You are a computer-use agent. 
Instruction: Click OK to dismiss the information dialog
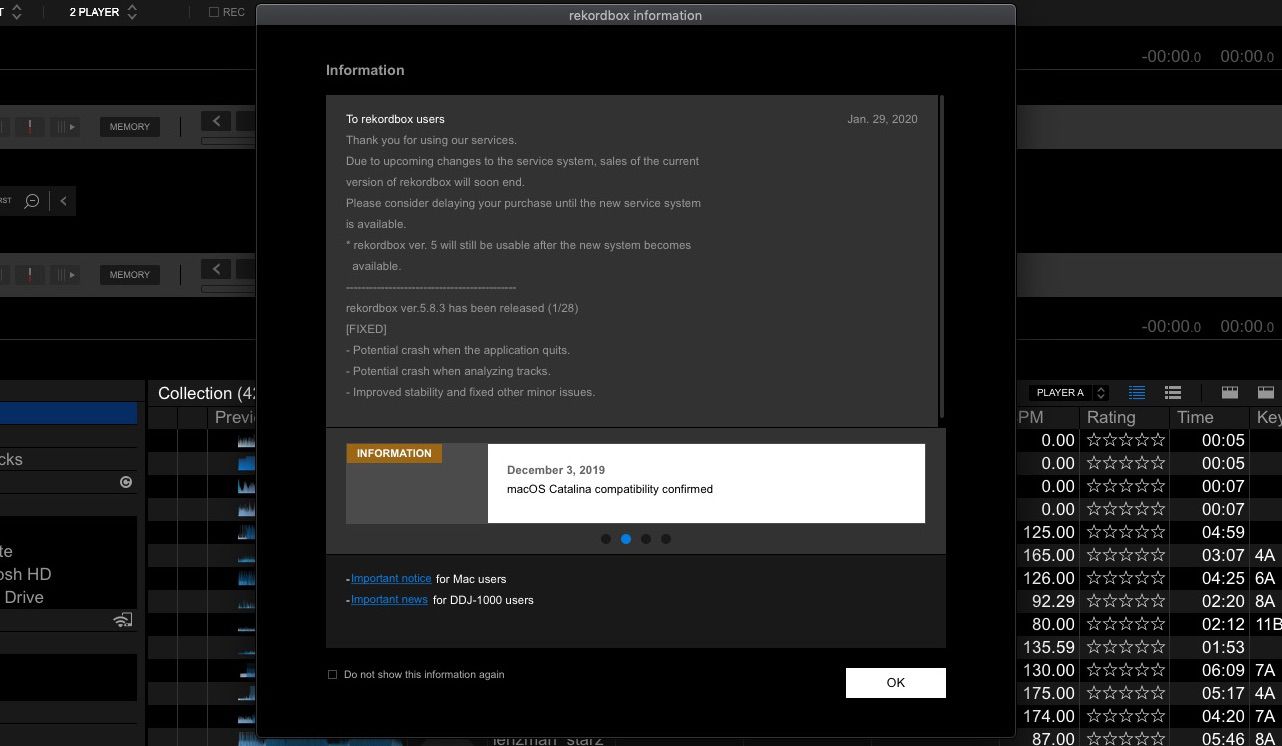pos(896,683)
